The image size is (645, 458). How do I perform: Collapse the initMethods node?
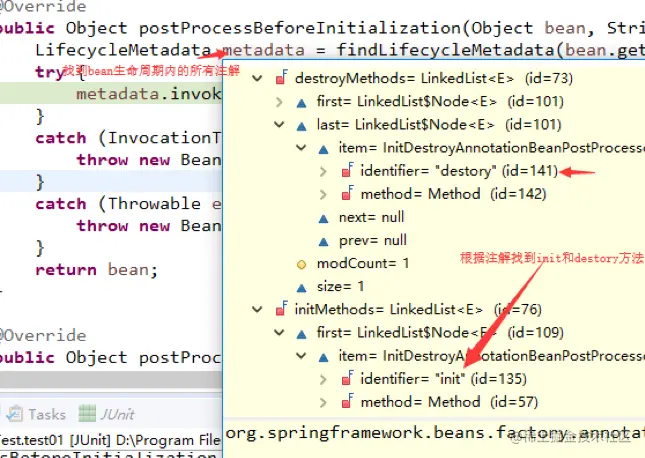pyautogui.click(x=258, y=309)
